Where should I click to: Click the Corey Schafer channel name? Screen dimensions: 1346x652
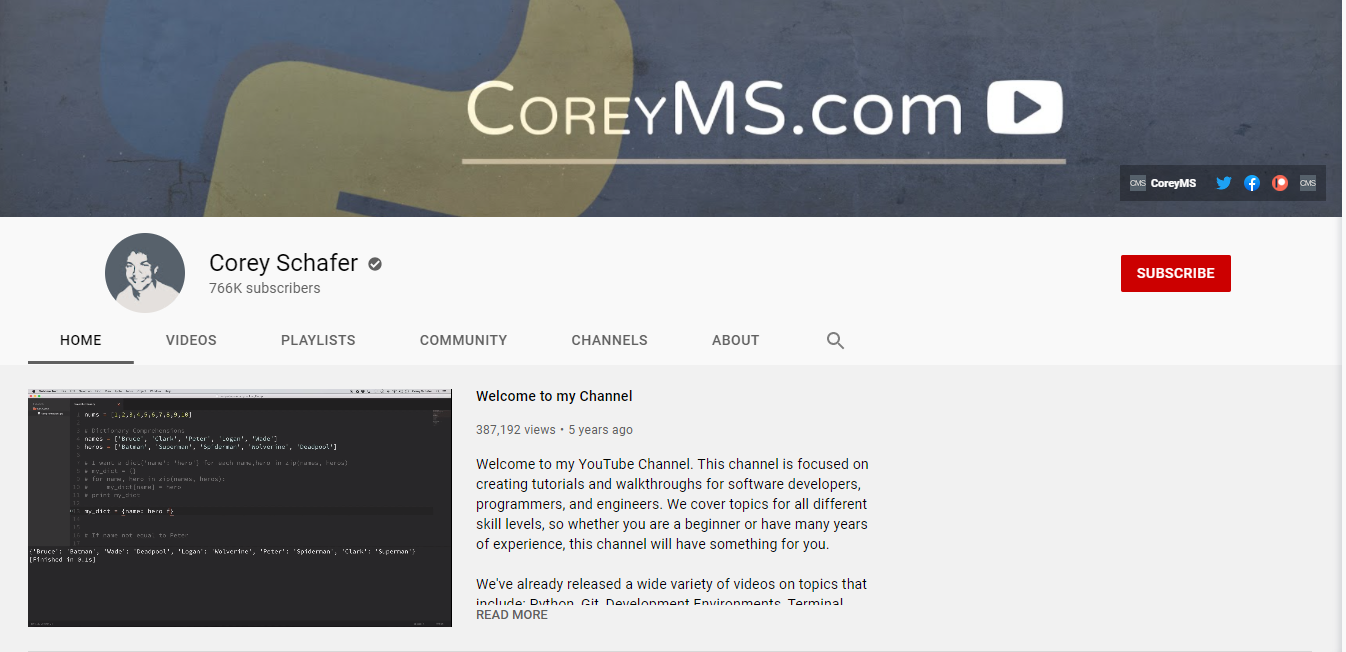[x=284, y=263]
